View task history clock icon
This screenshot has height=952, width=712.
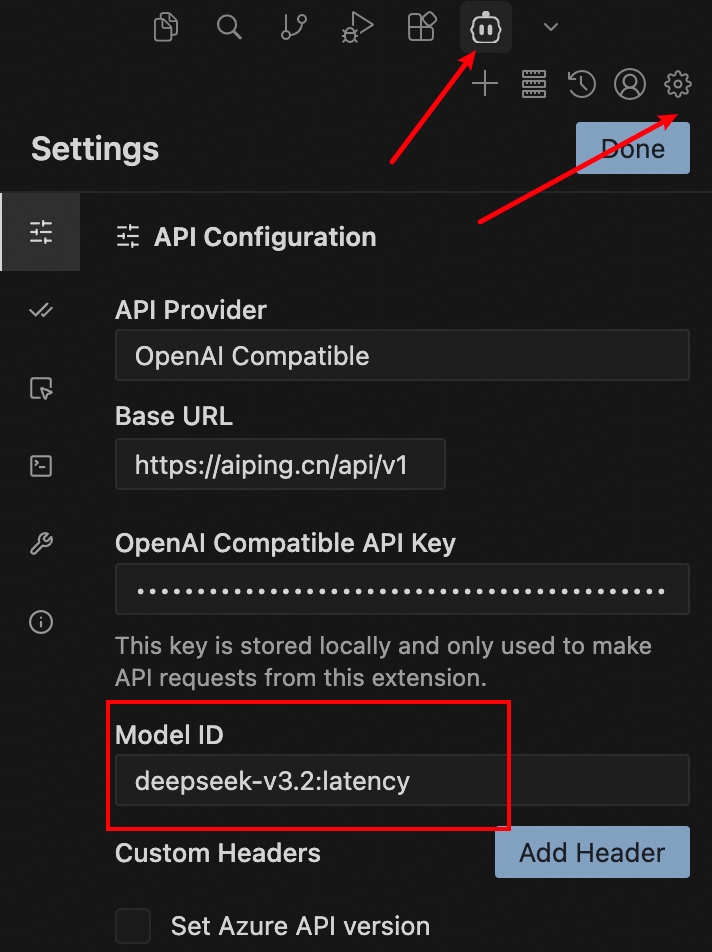(582, 85)
